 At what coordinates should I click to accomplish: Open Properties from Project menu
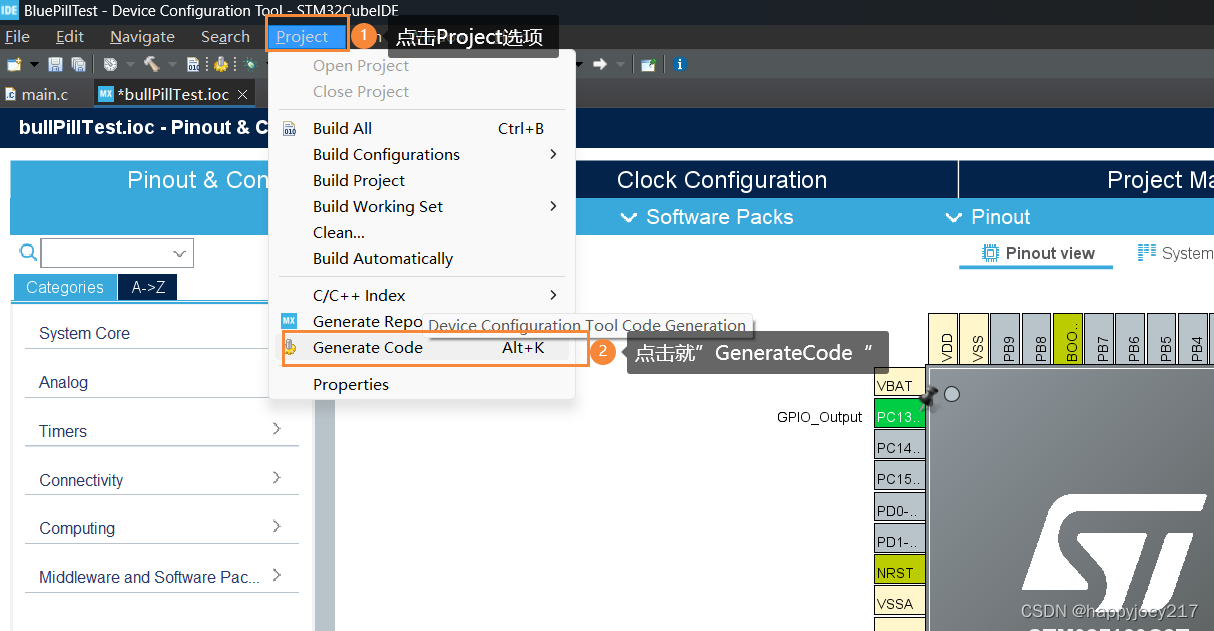pos(422,384)
